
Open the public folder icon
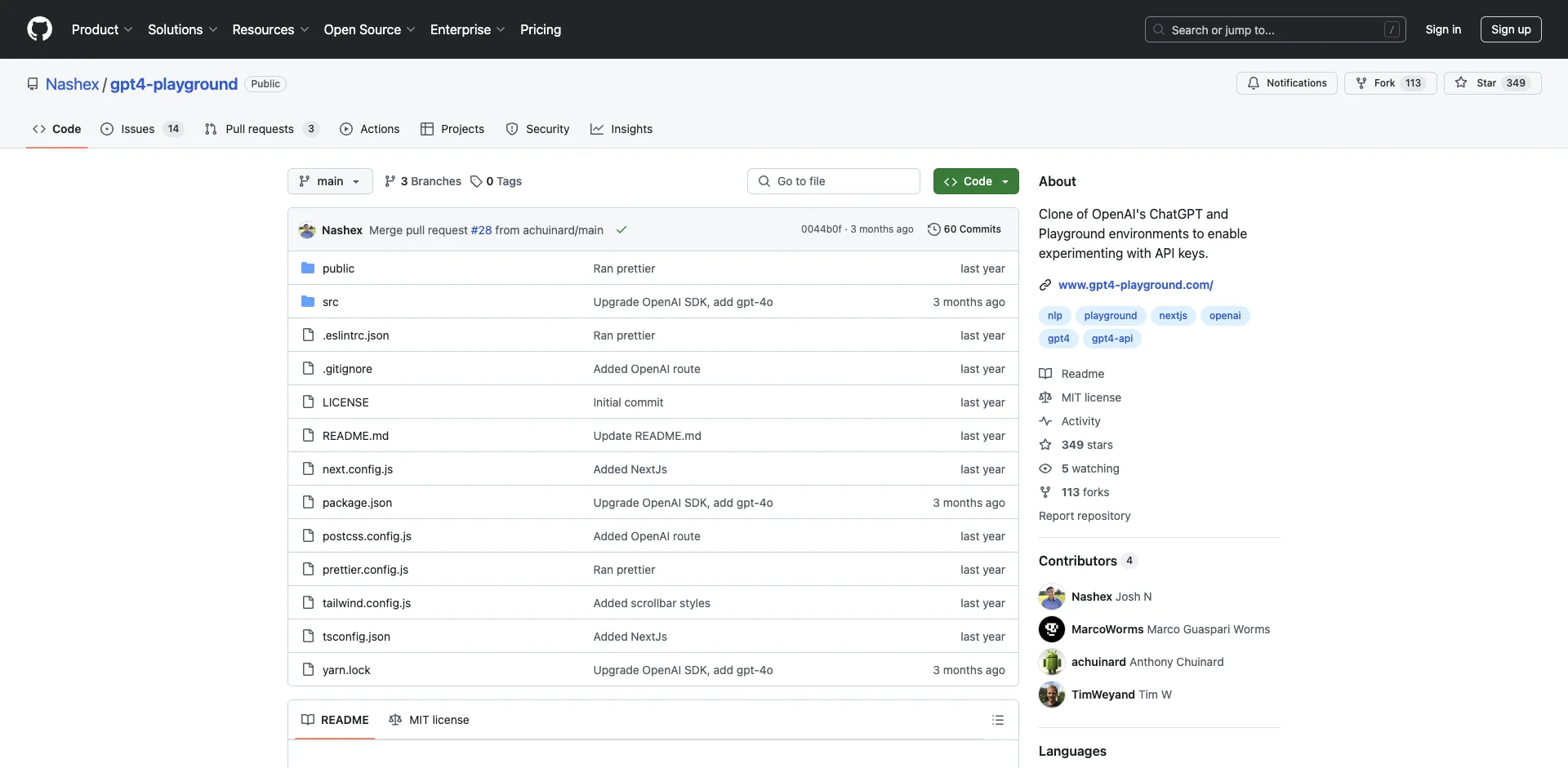(308, 268)
